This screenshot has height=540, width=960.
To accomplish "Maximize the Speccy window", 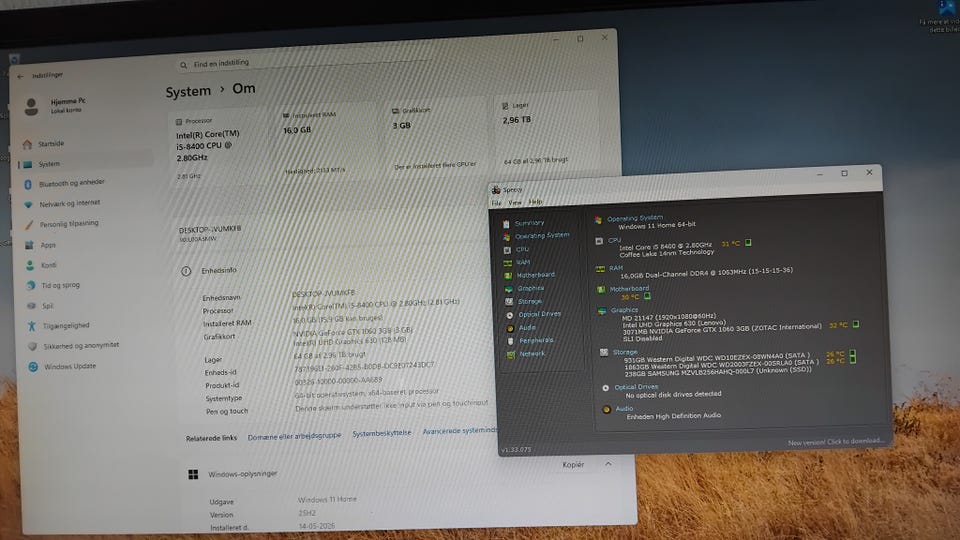I will pos(844,173).
